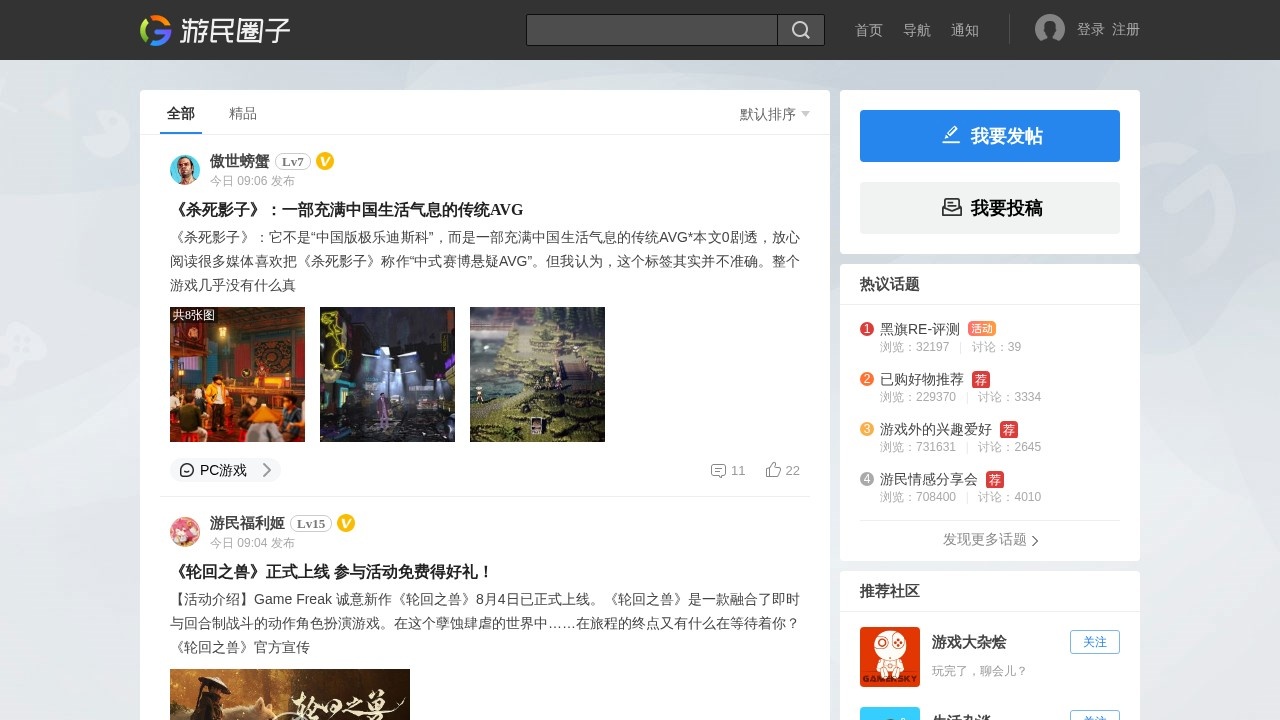This screenshot has width=1280, height=720.
Task: Open topic 已购好物推荐
Action: click(x=922, y=379)
